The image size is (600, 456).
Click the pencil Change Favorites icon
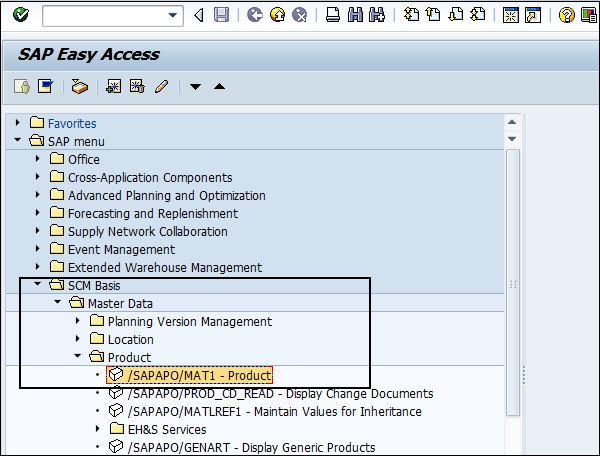(x=162, y=87)
